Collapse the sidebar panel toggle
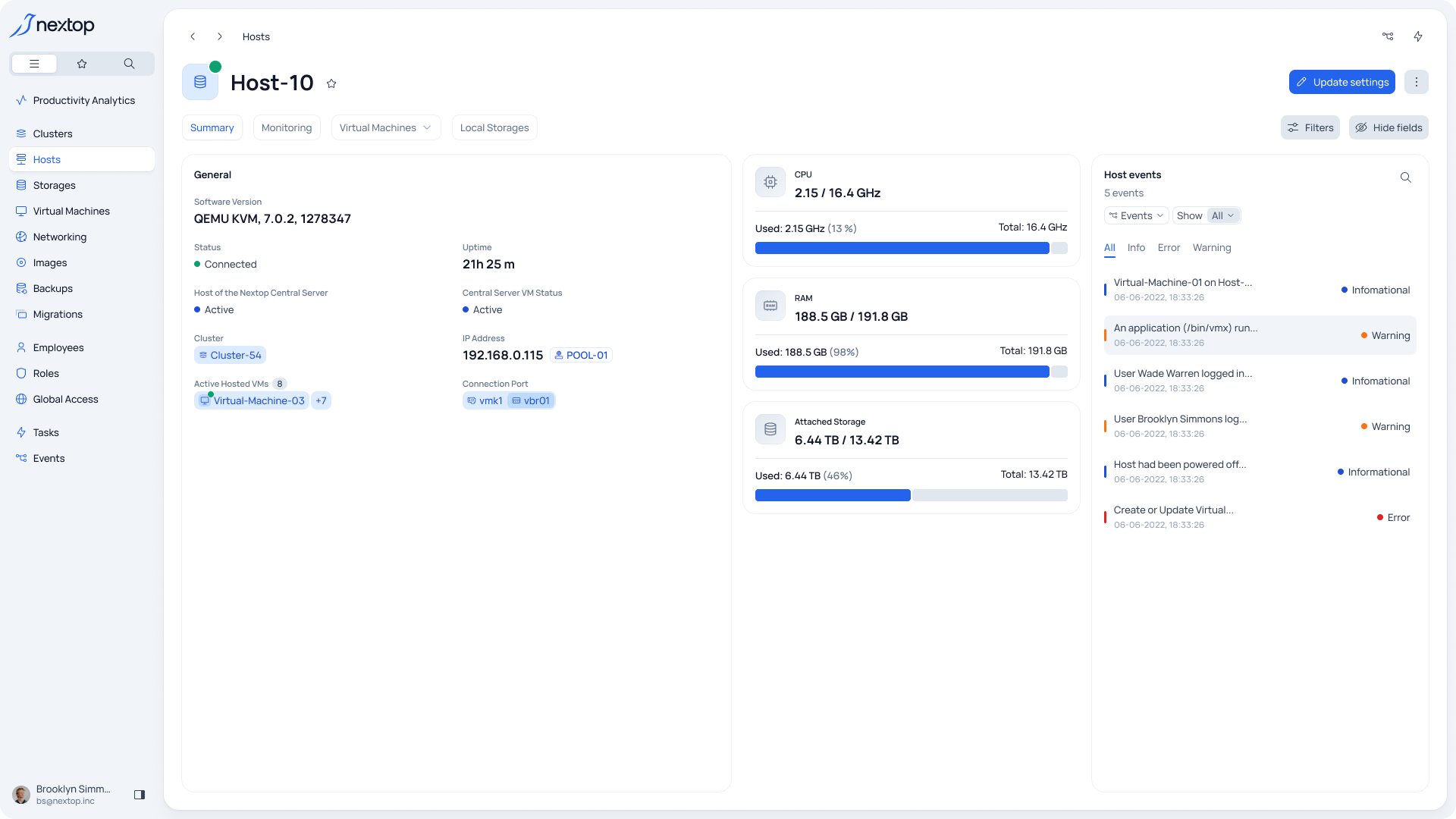Image resolution: width=1456 pixels, height=819 pixels. (x=140, y=795)
